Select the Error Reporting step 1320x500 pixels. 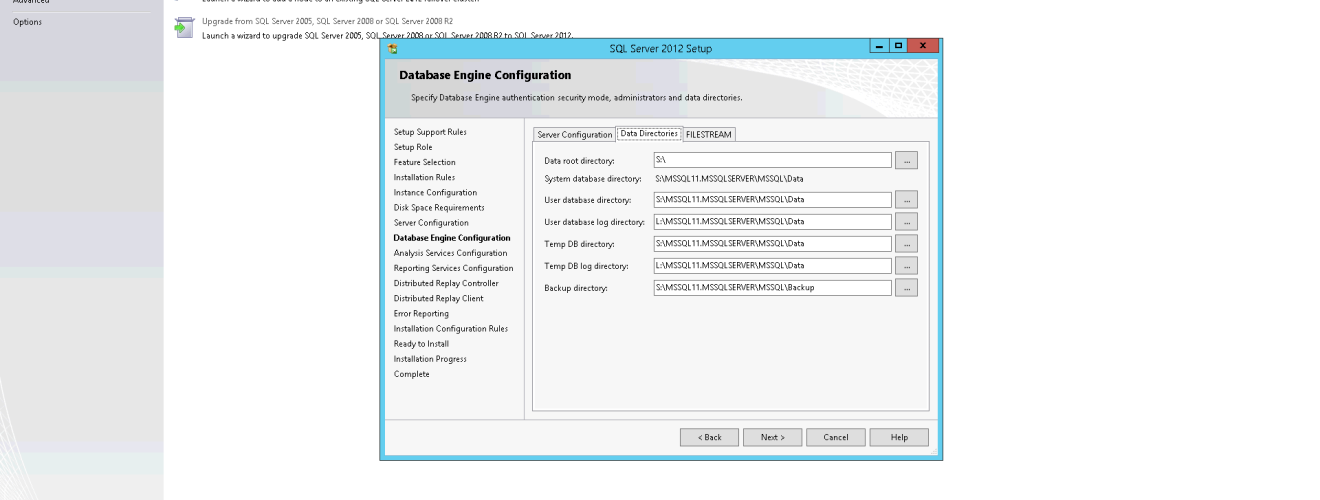coord(421,313)
